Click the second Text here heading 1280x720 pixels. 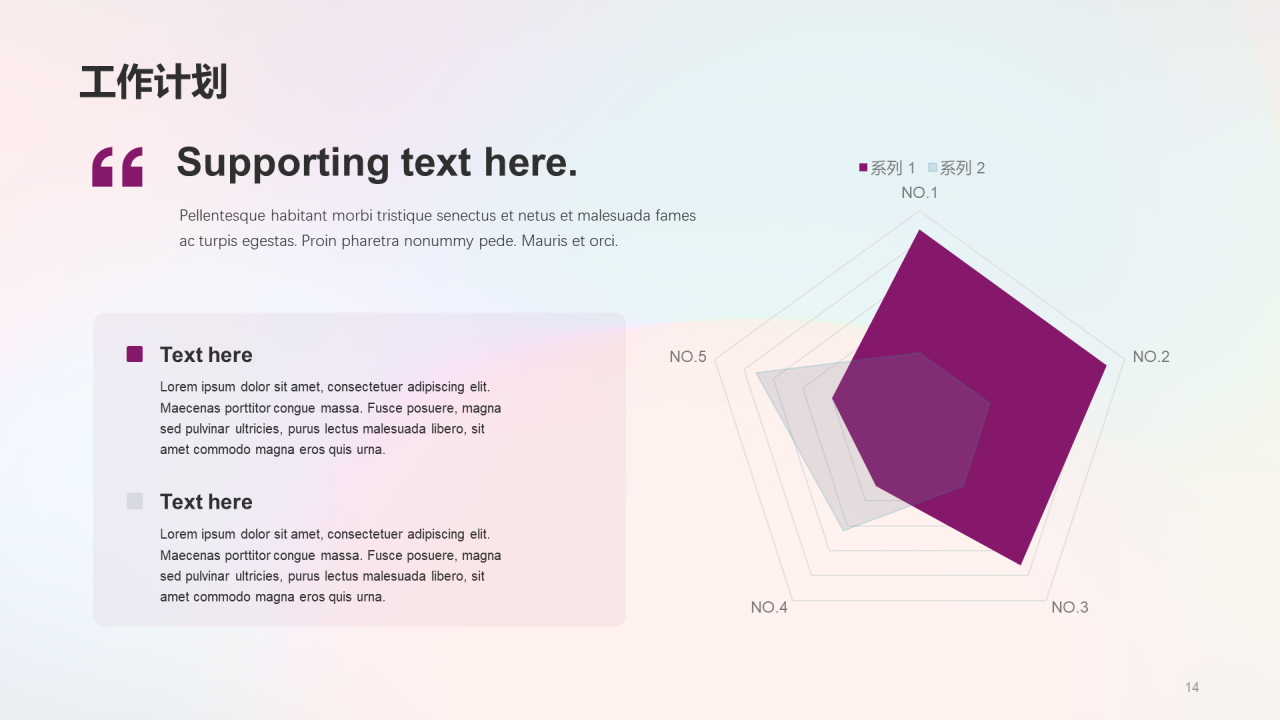[x=206, y=502]
